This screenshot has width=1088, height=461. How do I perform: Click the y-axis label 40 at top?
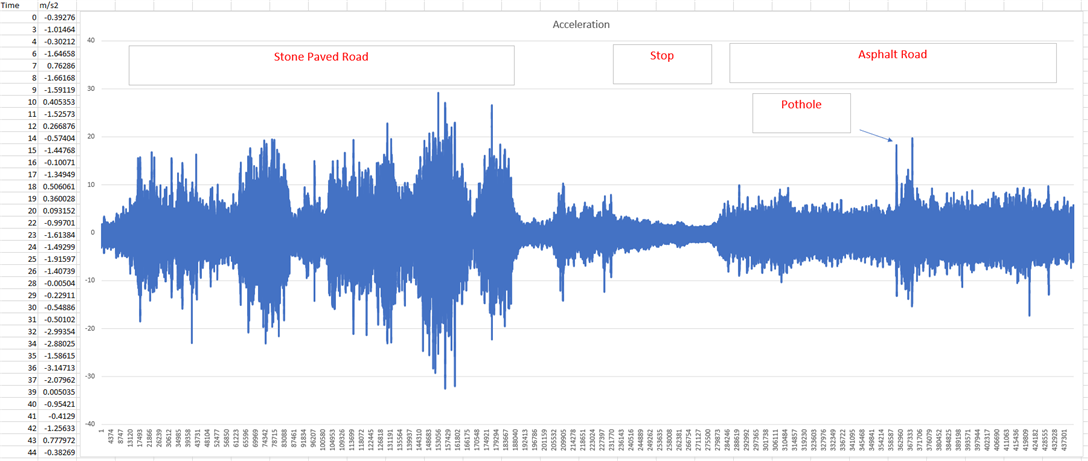(90, 41)
